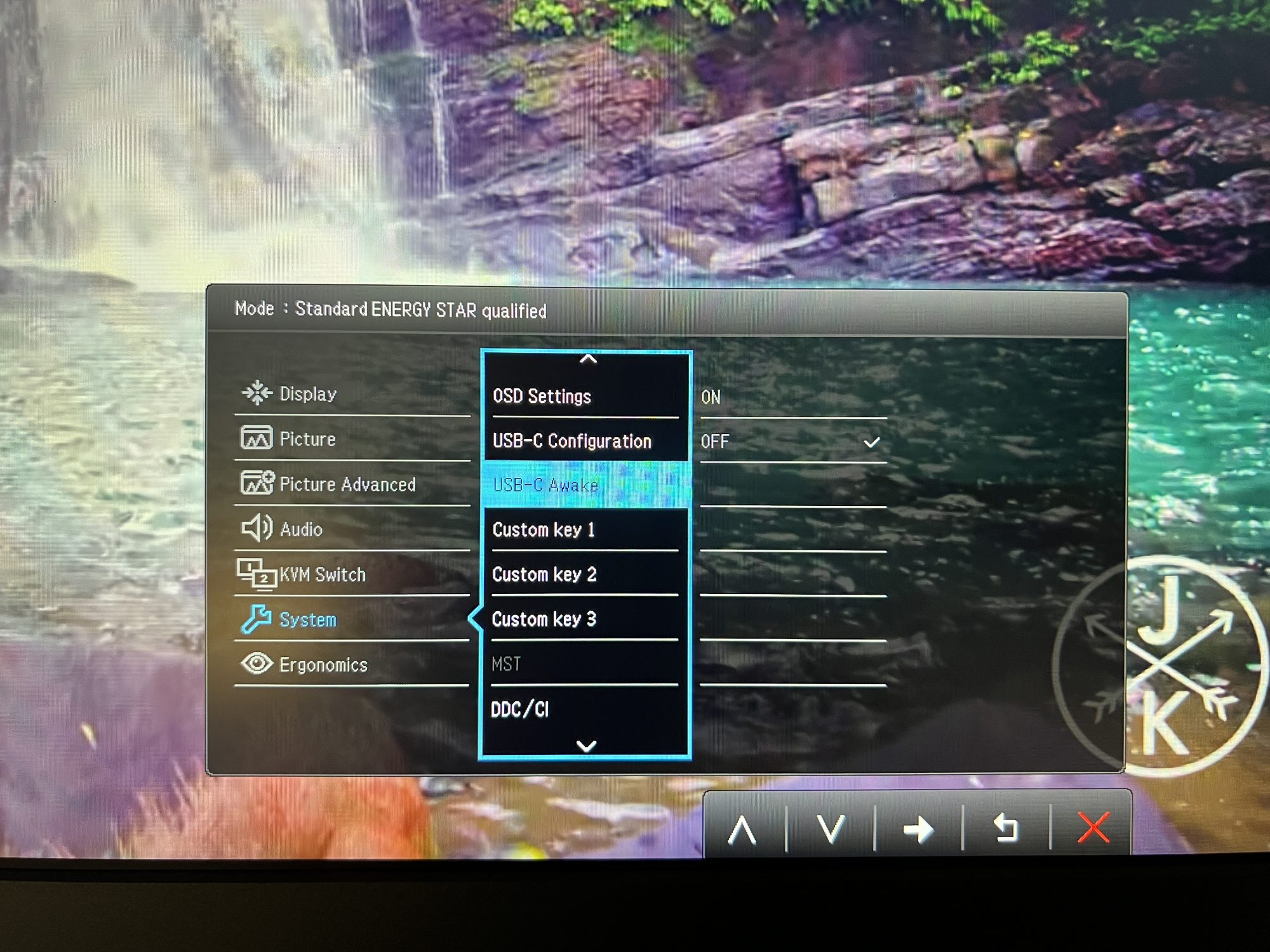Click the Audio speaker icon

pyautogui.click(x=257, y=528)
